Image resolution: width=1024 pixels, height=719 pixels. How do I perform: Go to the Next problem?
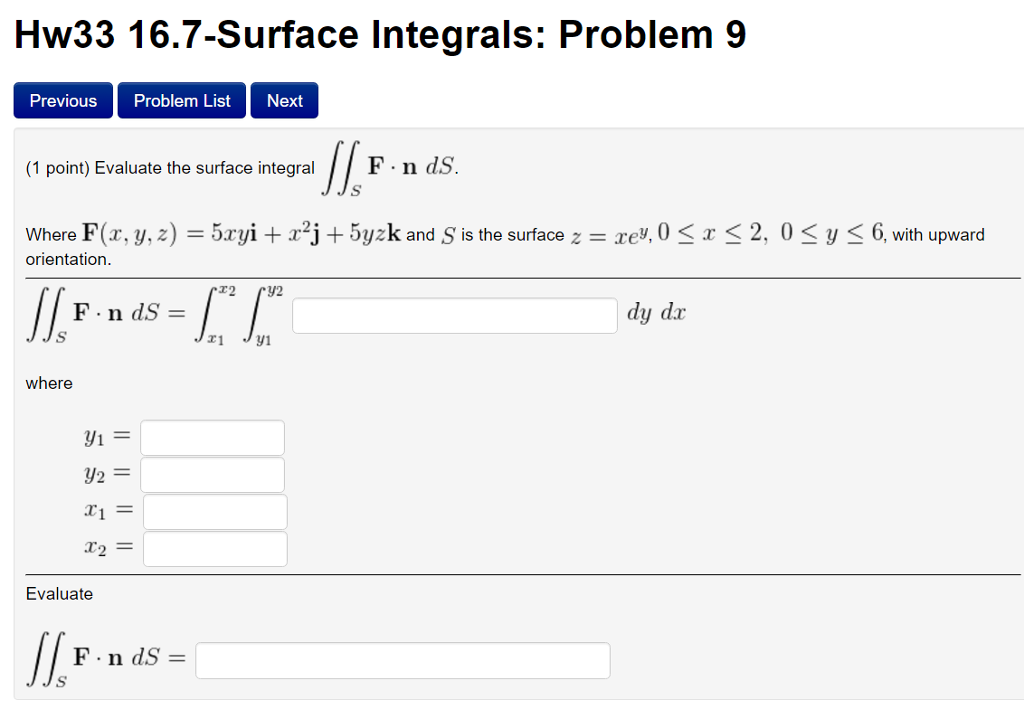284,100
